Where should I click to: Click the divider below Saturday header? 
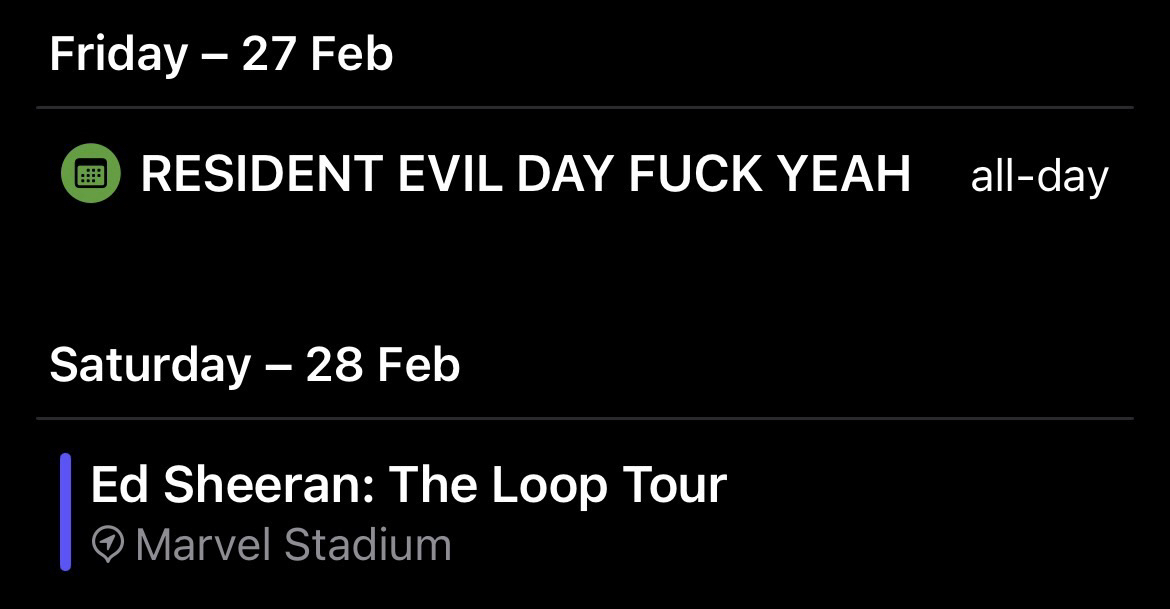click(x=585, y=418)
